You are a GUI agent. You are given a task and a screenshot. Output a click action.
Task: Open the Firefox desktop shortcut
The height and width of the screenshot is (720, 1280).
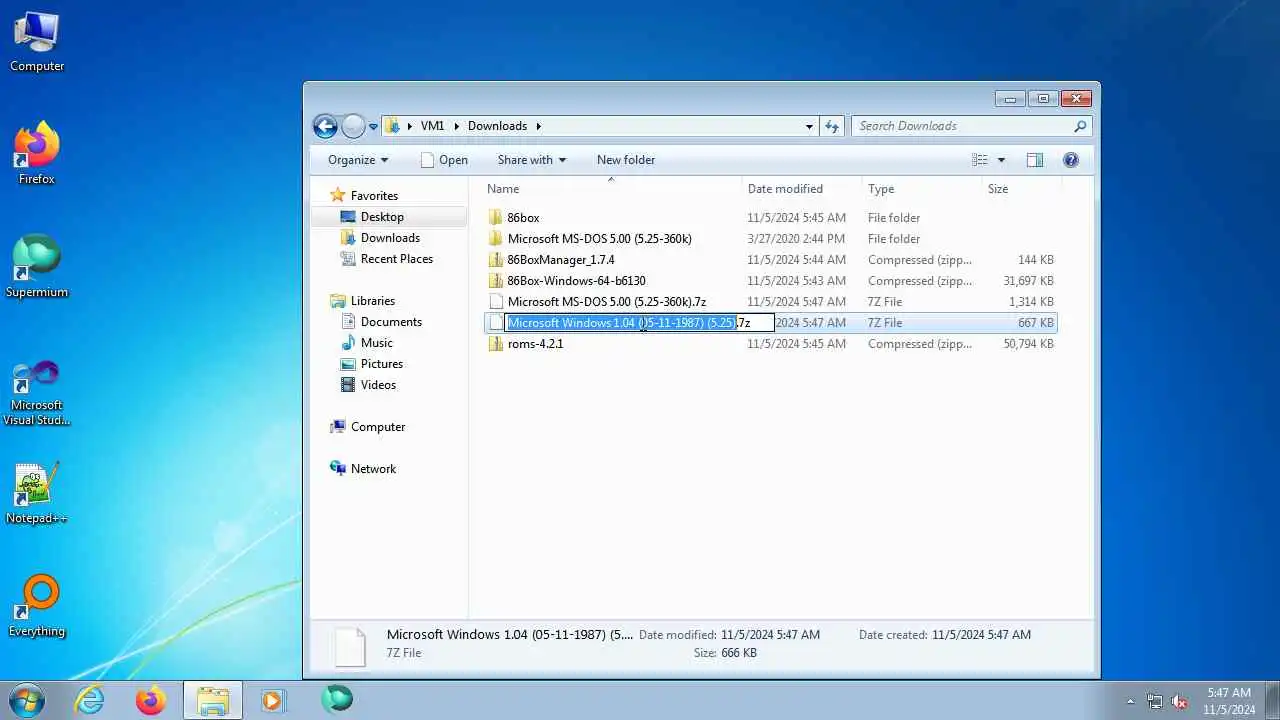click(x=37, y=154)
